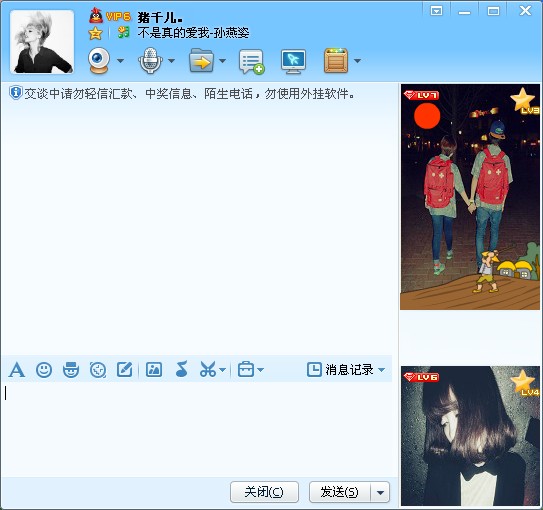
Task: Open font settings with letter A icon
Action: click(x=17, y=370)
